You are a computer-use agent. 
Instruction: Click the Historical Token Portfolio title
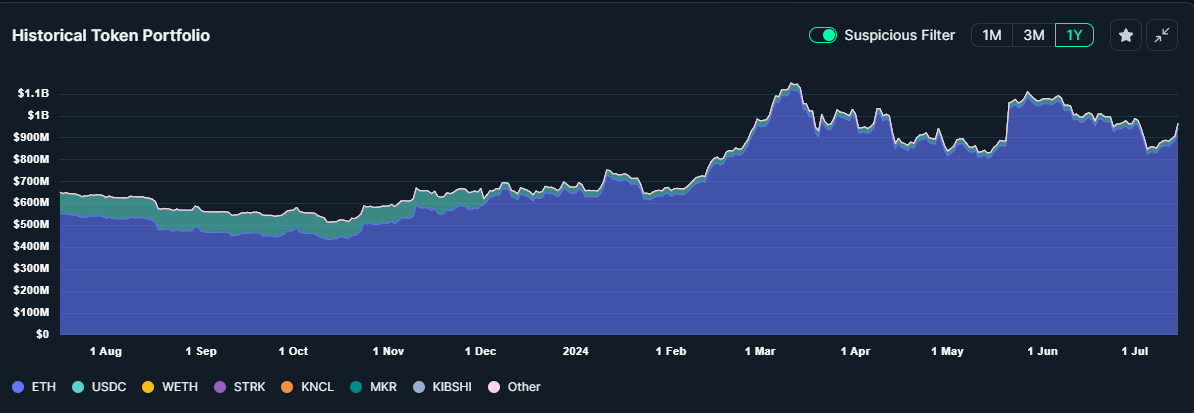[x=111, y=35]
